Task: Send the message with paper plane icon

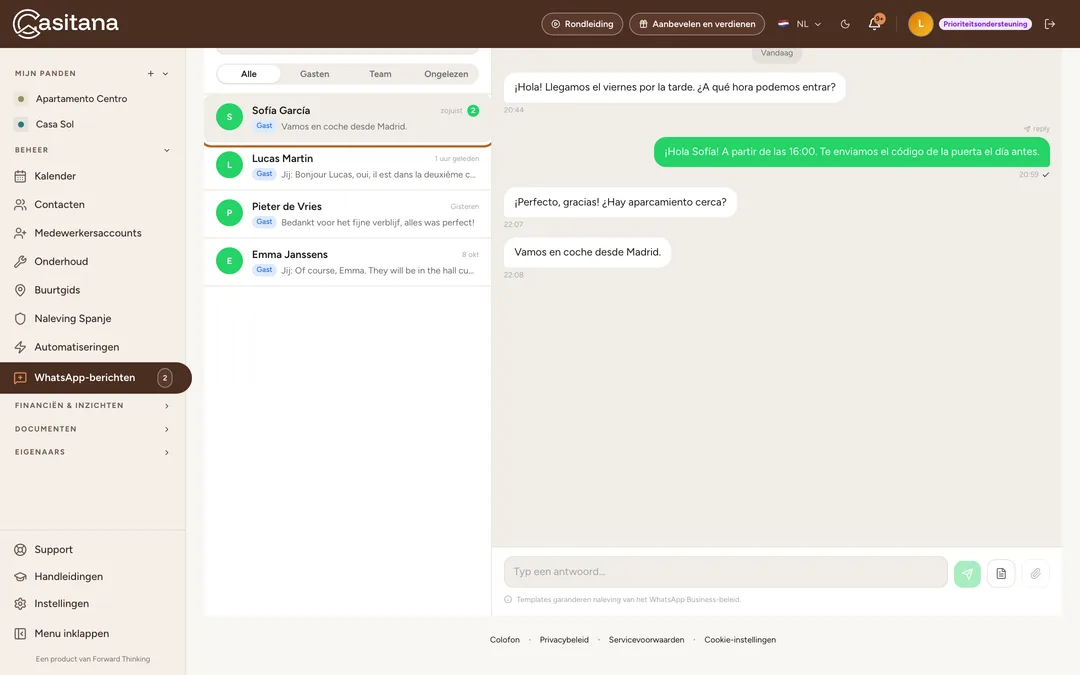Action: [967, 573]
